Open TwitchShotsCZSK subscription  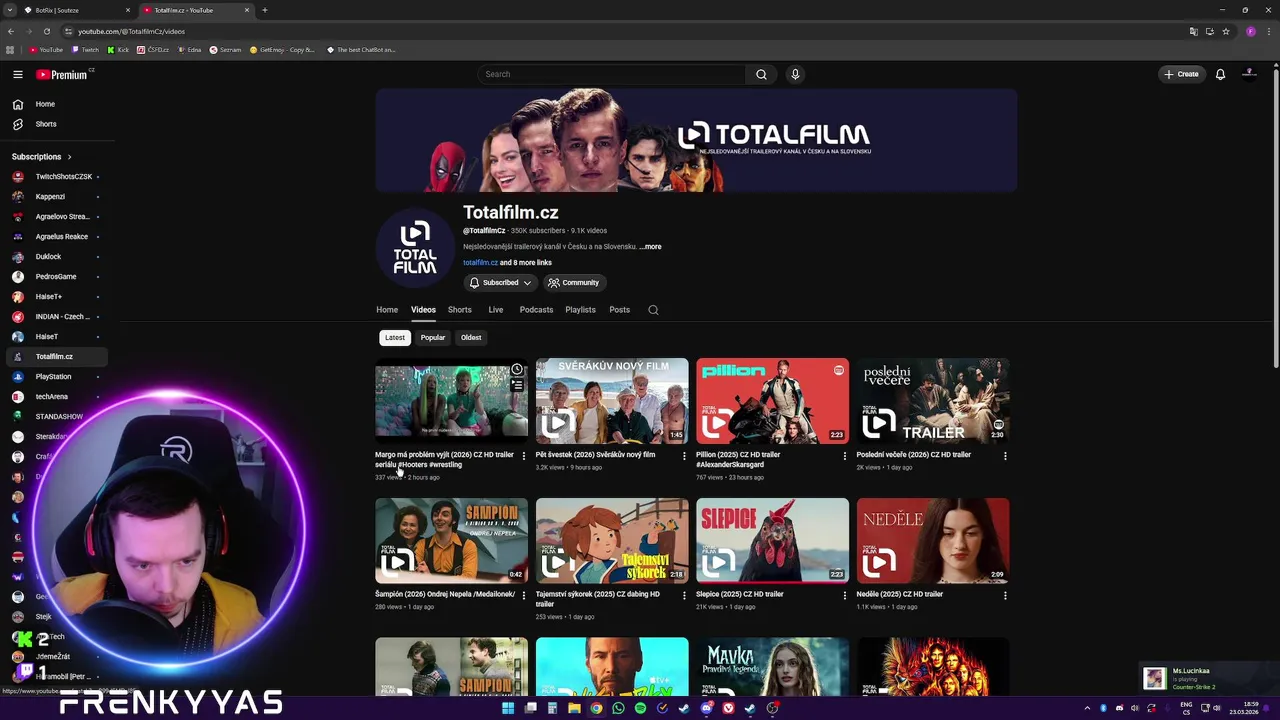55,177
